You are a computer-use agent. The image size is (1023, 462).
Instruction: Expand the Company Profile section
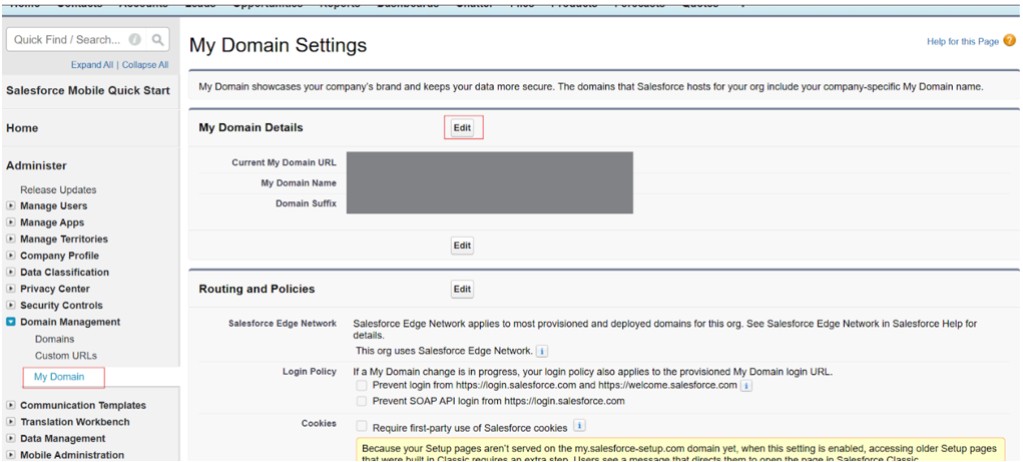coord(11,256)
